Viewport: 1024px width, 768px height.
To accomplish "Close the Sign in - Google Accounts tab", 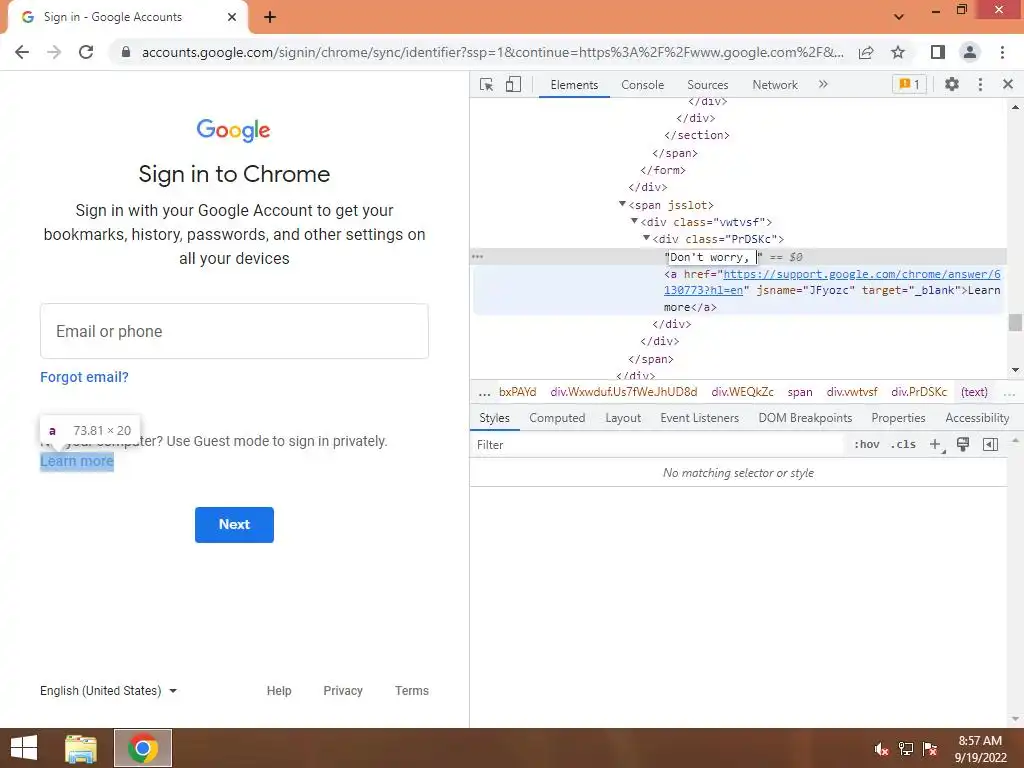I will tap(232, 17).
